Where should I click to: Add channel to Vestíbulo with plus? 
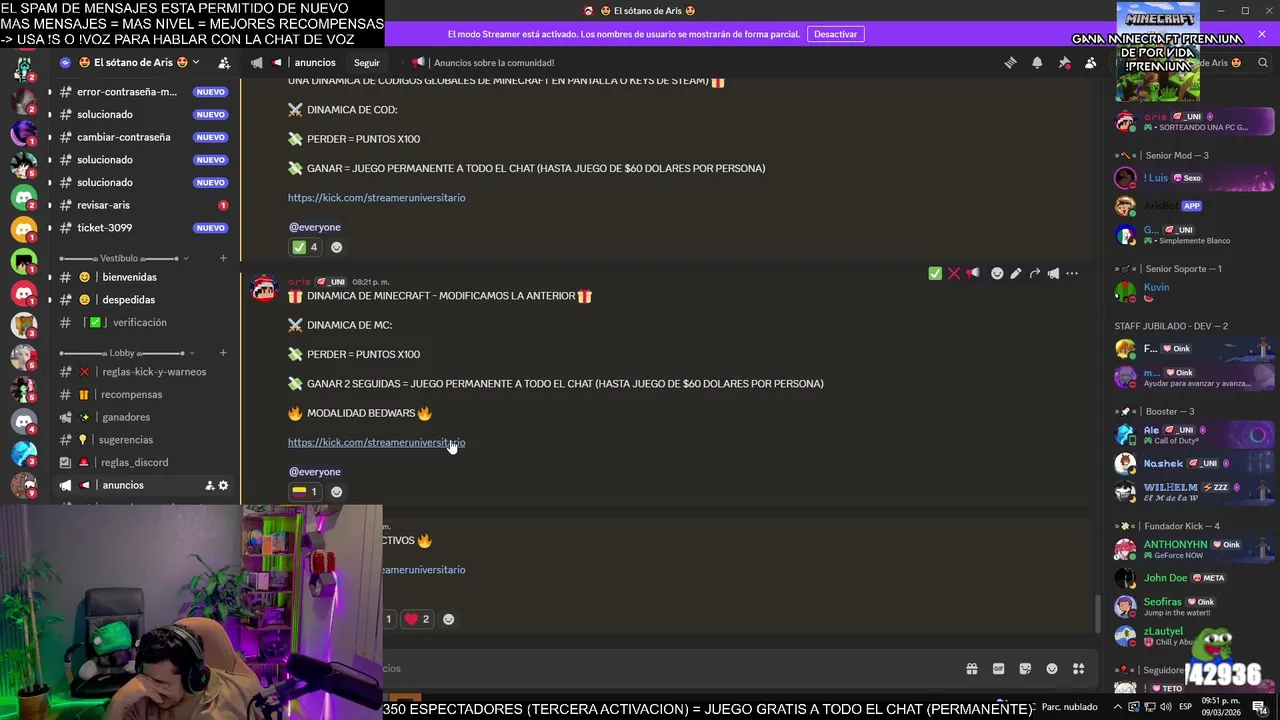[x=223, y=258]
